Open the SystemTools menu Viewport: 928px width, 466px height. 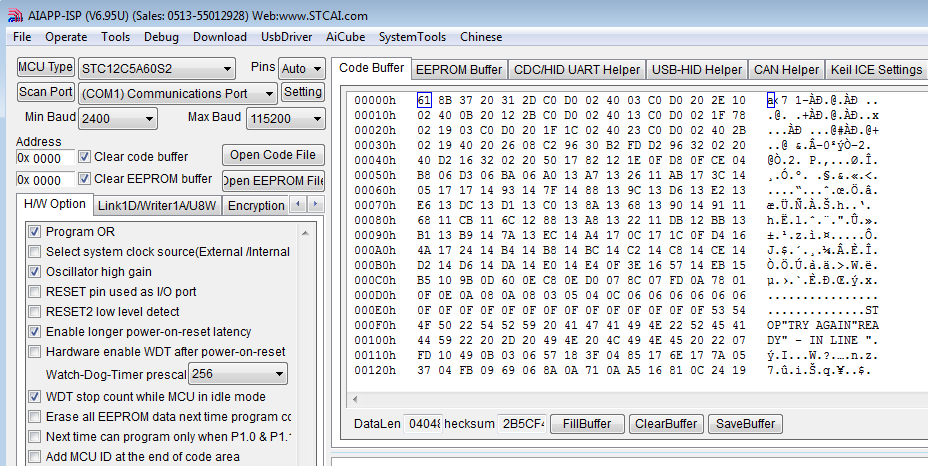pos(412,37)
